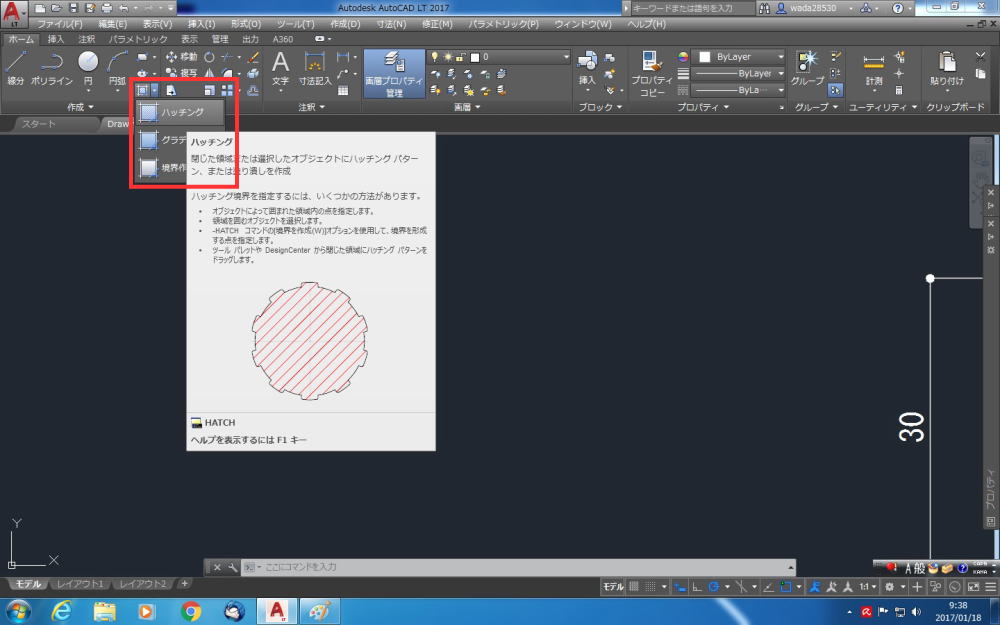
Task: Expand the ユーティリティ (Utilities) panel
Action: [883, 107]
